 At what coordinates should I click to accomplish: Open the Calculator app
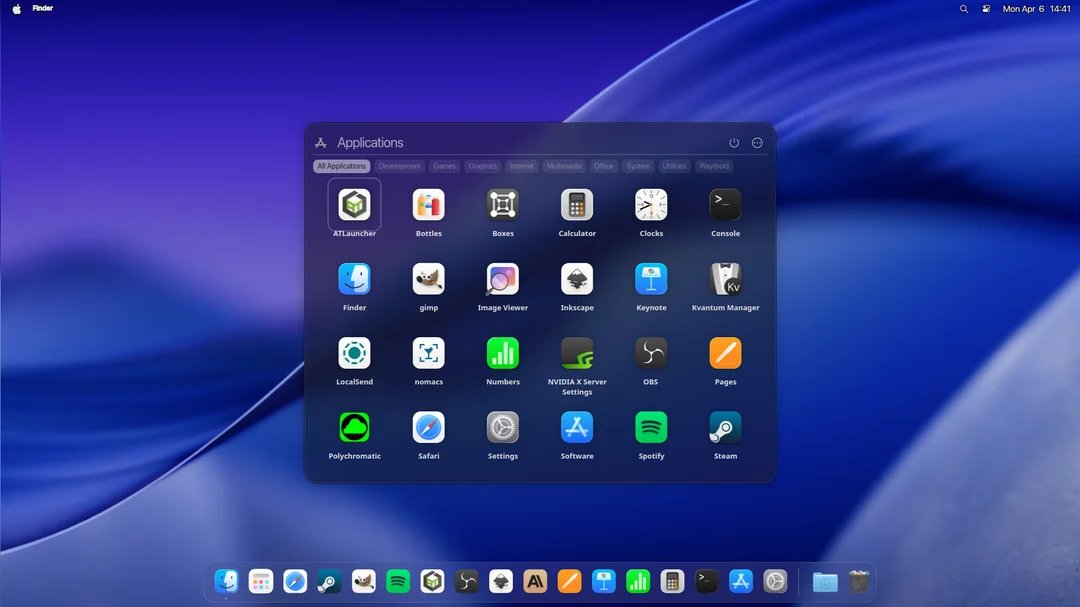click(x=577, y=206)
